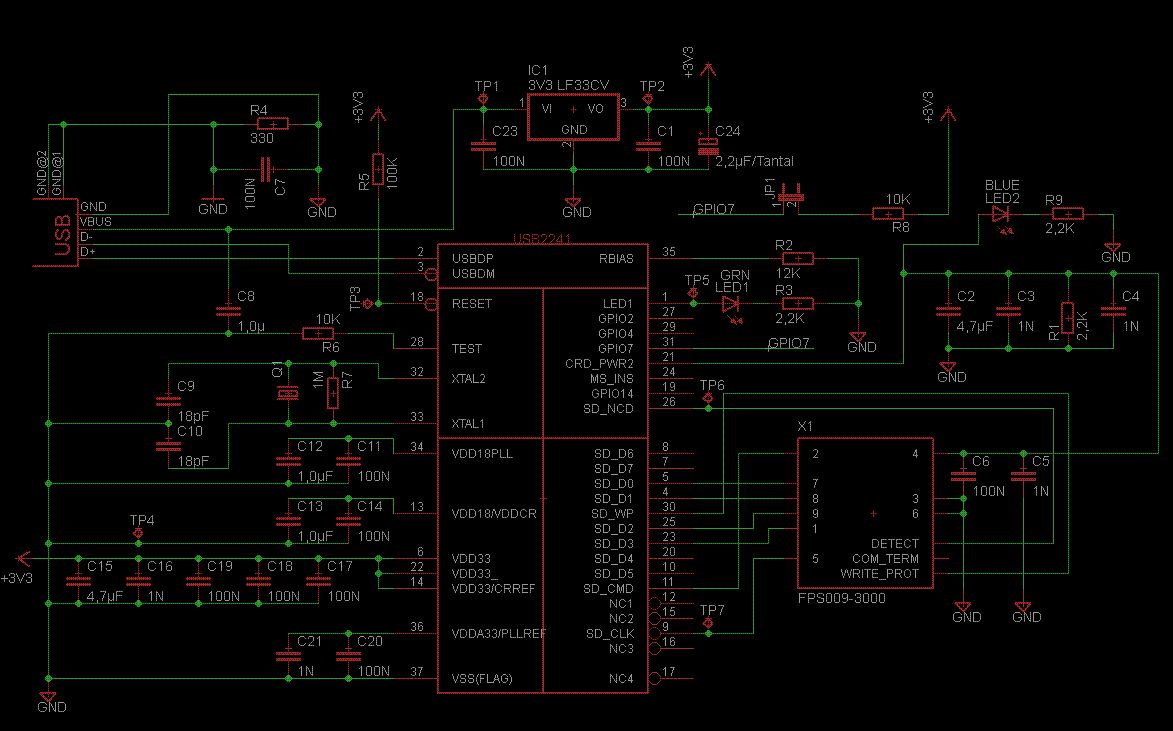Click the GPIO7 net label near JP1
Viewport: 1173px width, 731px height.
pyautogui.click(x=714, y=209)
